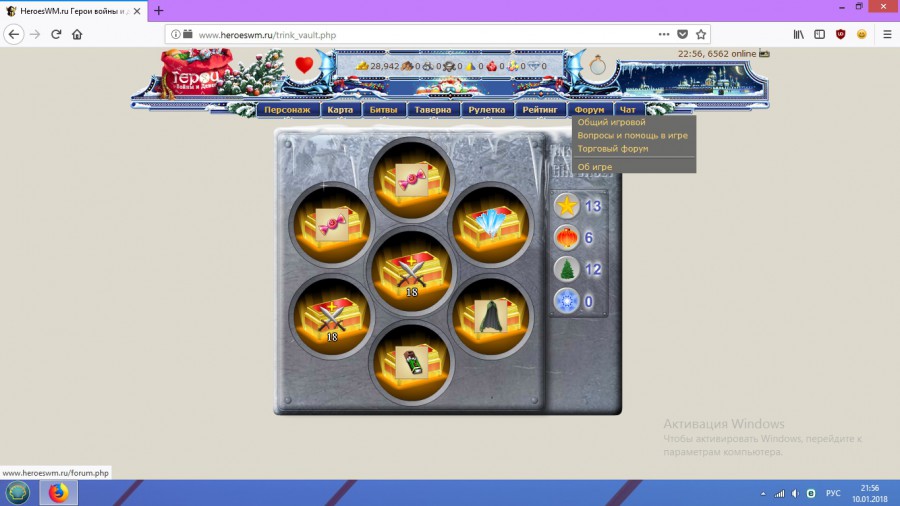
Task: Open the center crossed swords chest
Action: coord(411,271)
